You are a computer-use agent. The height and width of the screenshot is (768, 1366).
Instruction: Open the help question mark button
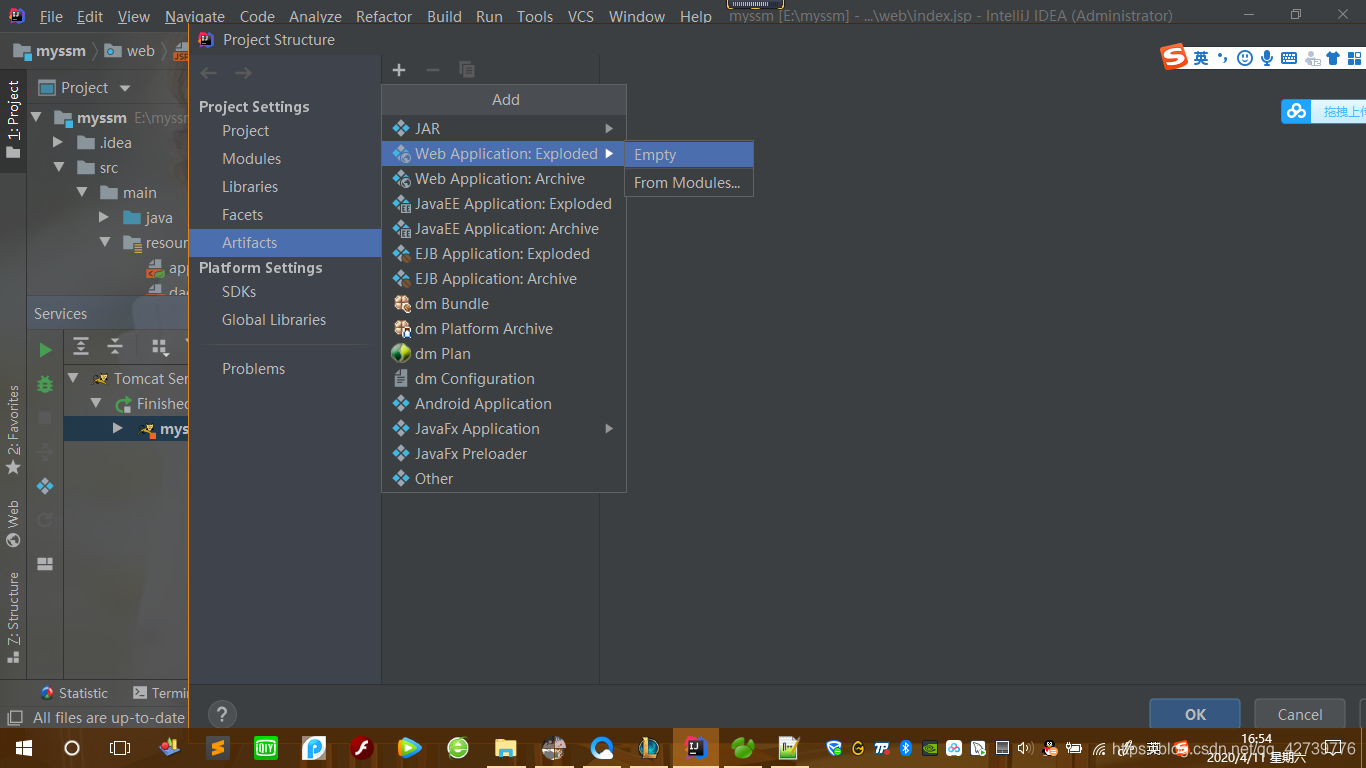pyautogui.click(x=222, y=714)
